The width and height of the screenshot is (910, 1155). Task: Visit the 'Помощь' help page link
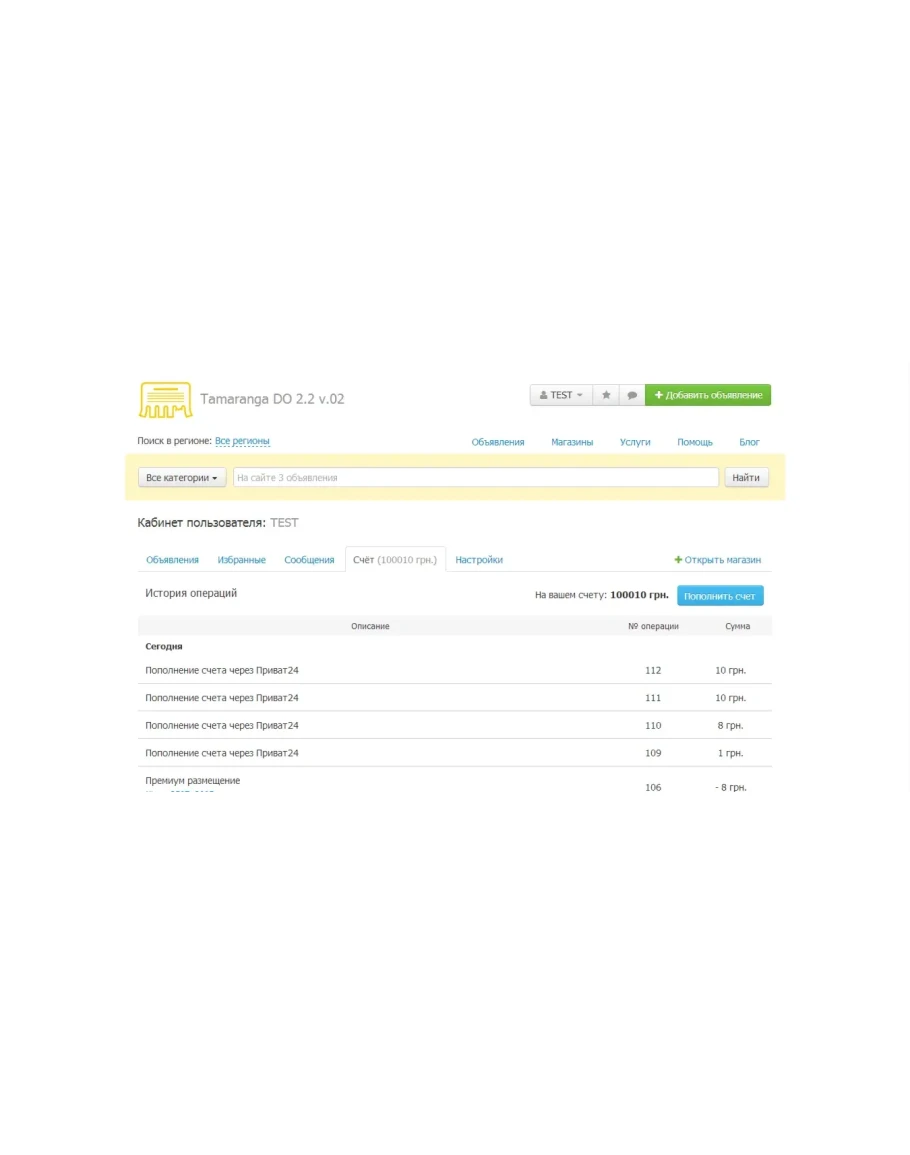[x=695, y=442]
